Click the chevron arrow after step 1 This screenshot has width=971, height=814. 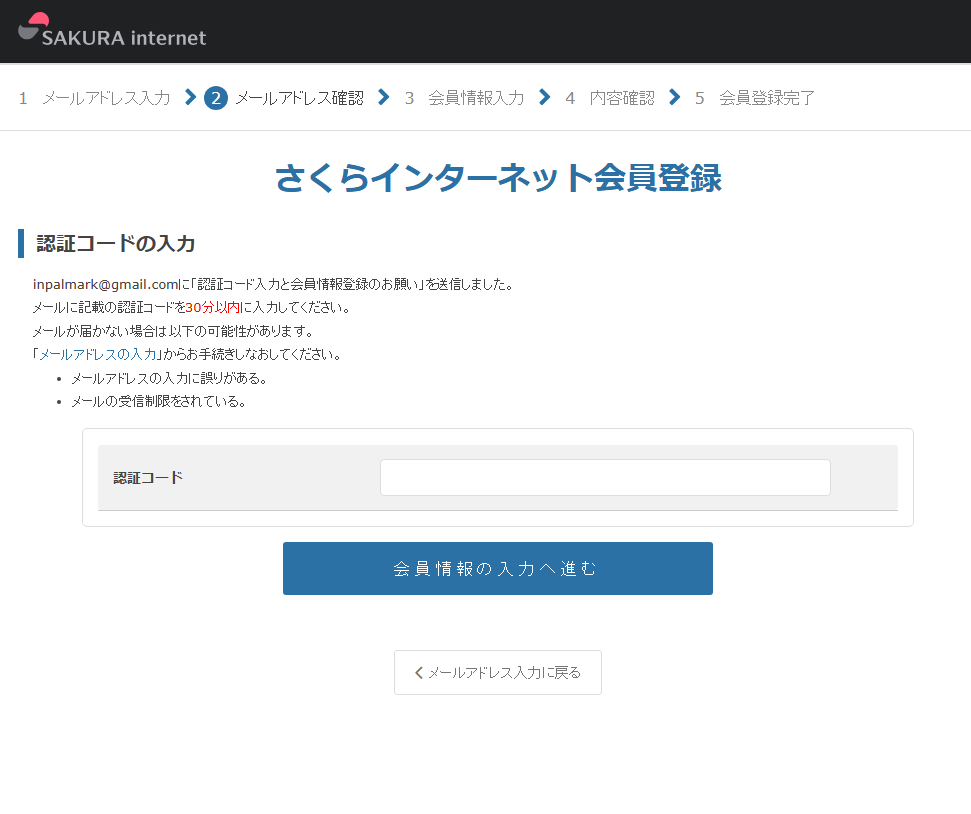pos(190,97)
